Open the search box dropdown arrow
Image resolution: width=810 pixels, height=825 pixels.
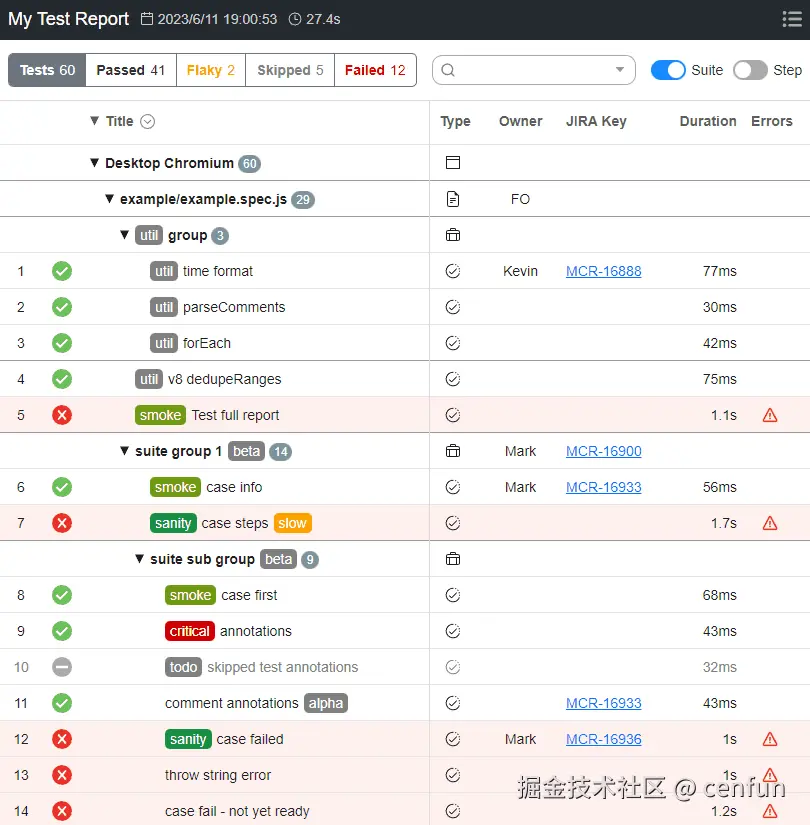coord(620,70)
